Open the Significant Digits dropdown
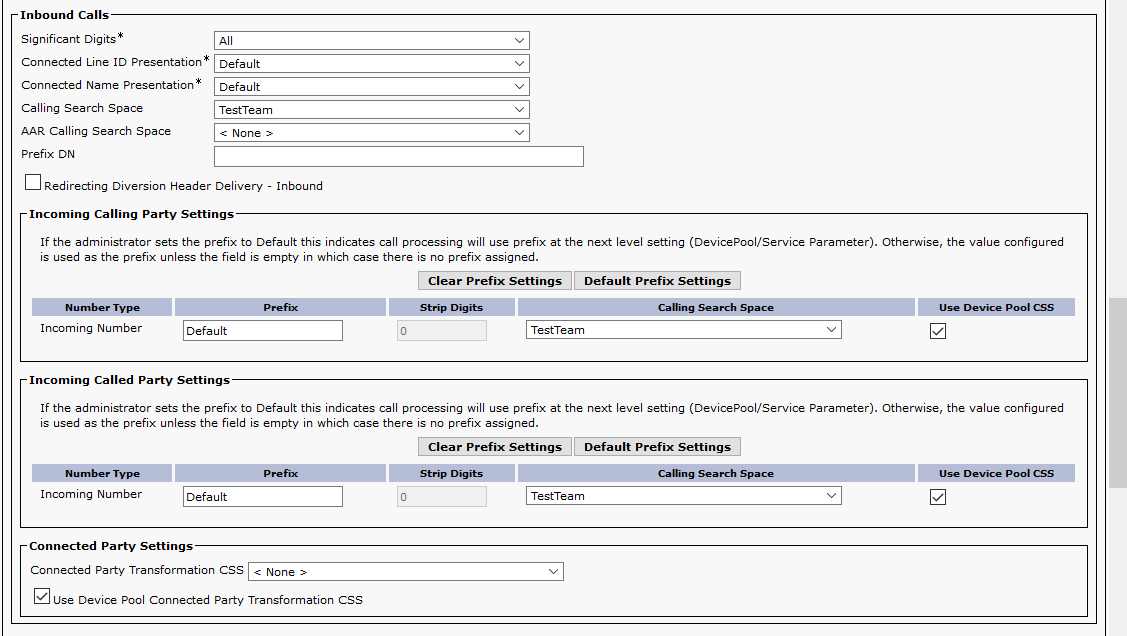 click(x=371, y=41)
